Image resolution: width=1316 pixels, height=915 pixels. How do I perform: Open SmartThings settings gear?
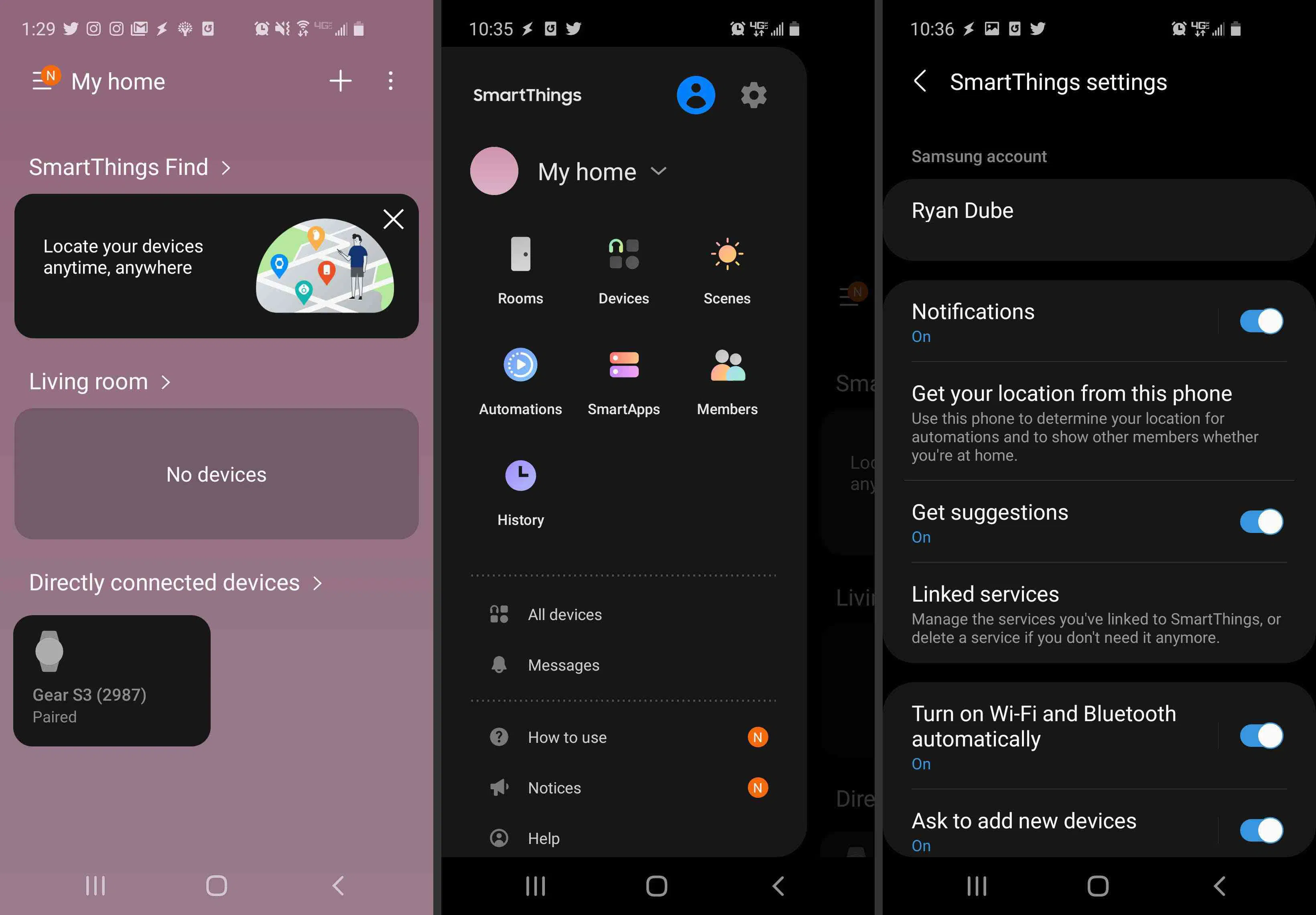[x=753, y=94]
